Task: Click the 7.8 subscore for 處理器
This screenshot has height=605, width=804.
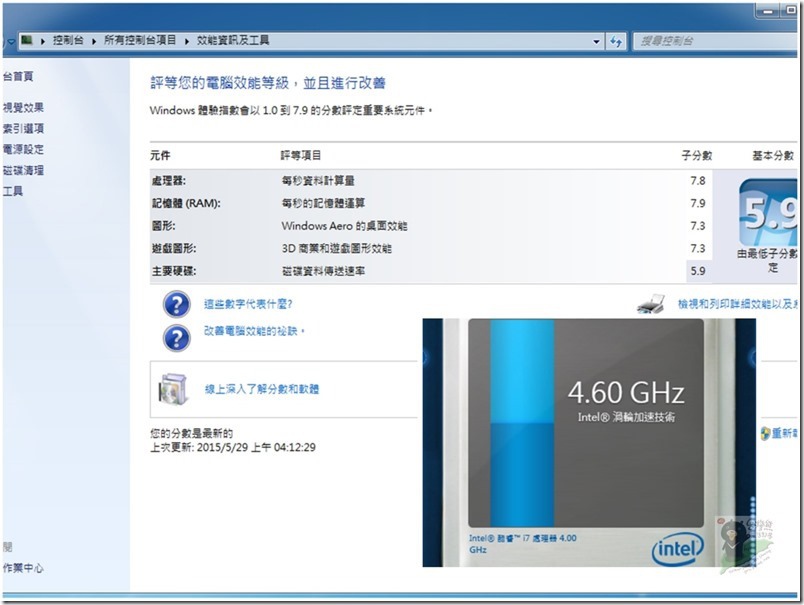Action: [x=698, y=181]
